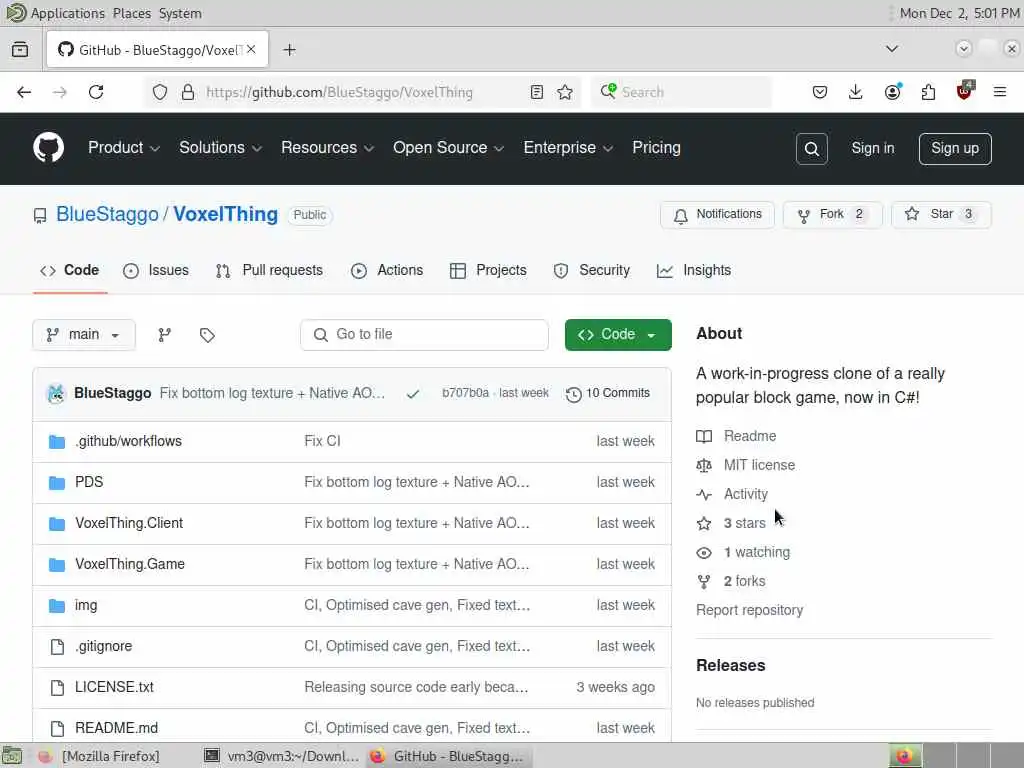Open the README.md file
Viewport: 1024px width, 768px height.
click(116, 729)
